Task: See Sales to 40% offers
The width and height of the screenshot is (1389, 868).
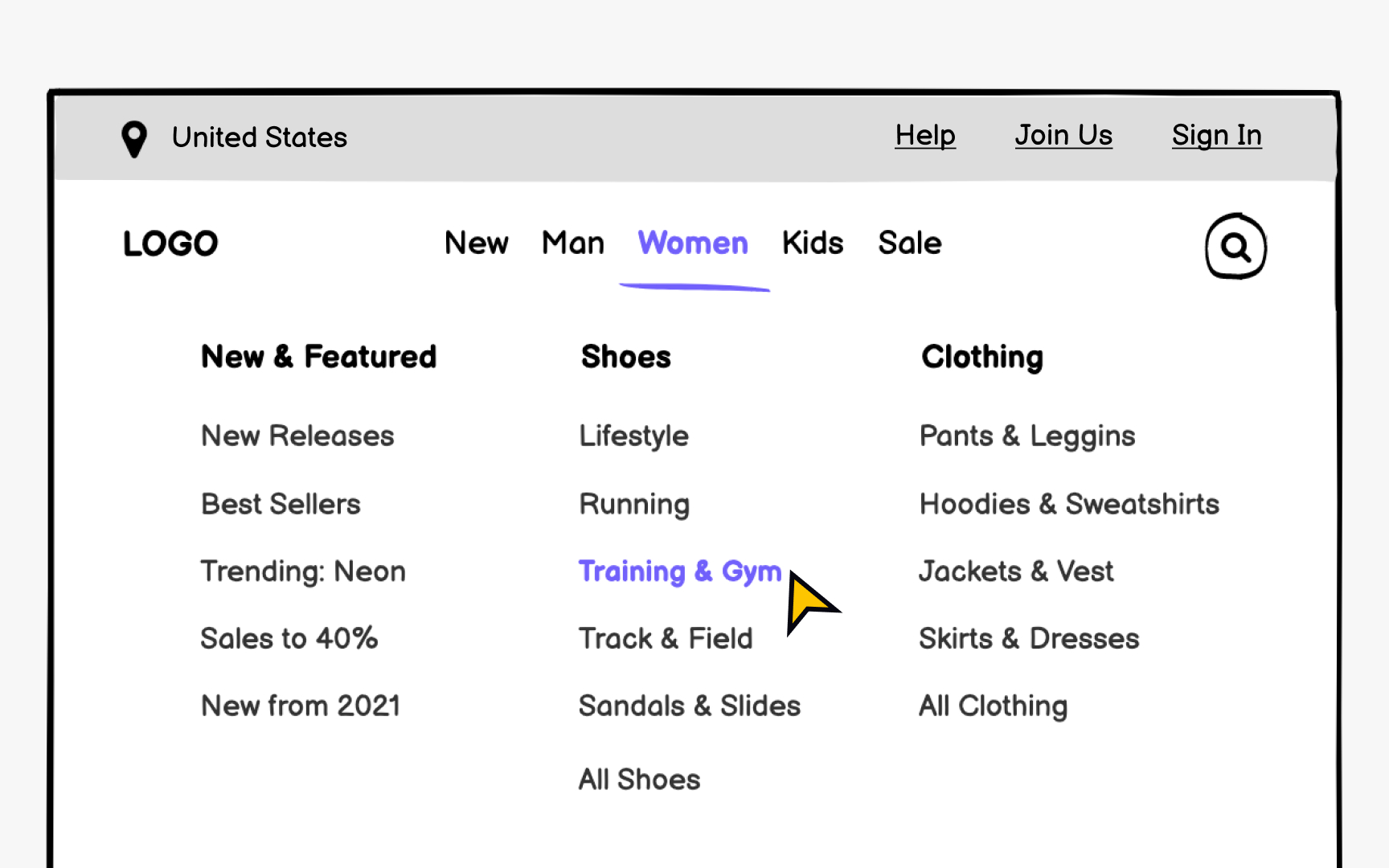Action: pos(289,638)
